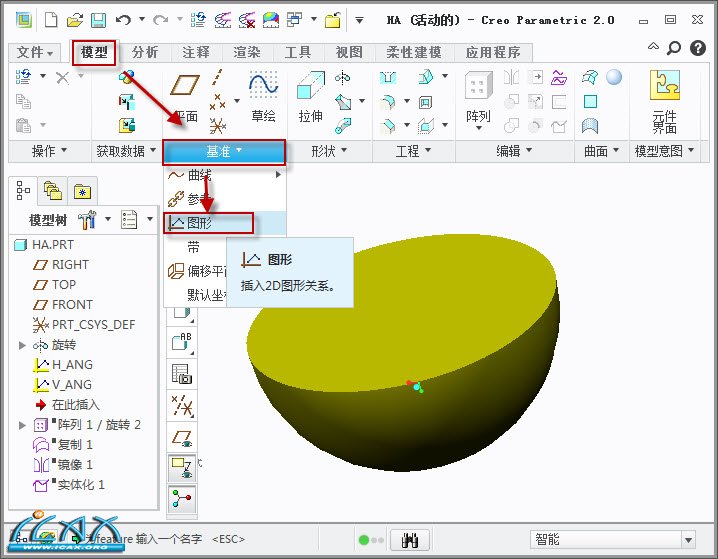Click the search magnifier icon
Screen dimensions: 718x559
point(674,48)
